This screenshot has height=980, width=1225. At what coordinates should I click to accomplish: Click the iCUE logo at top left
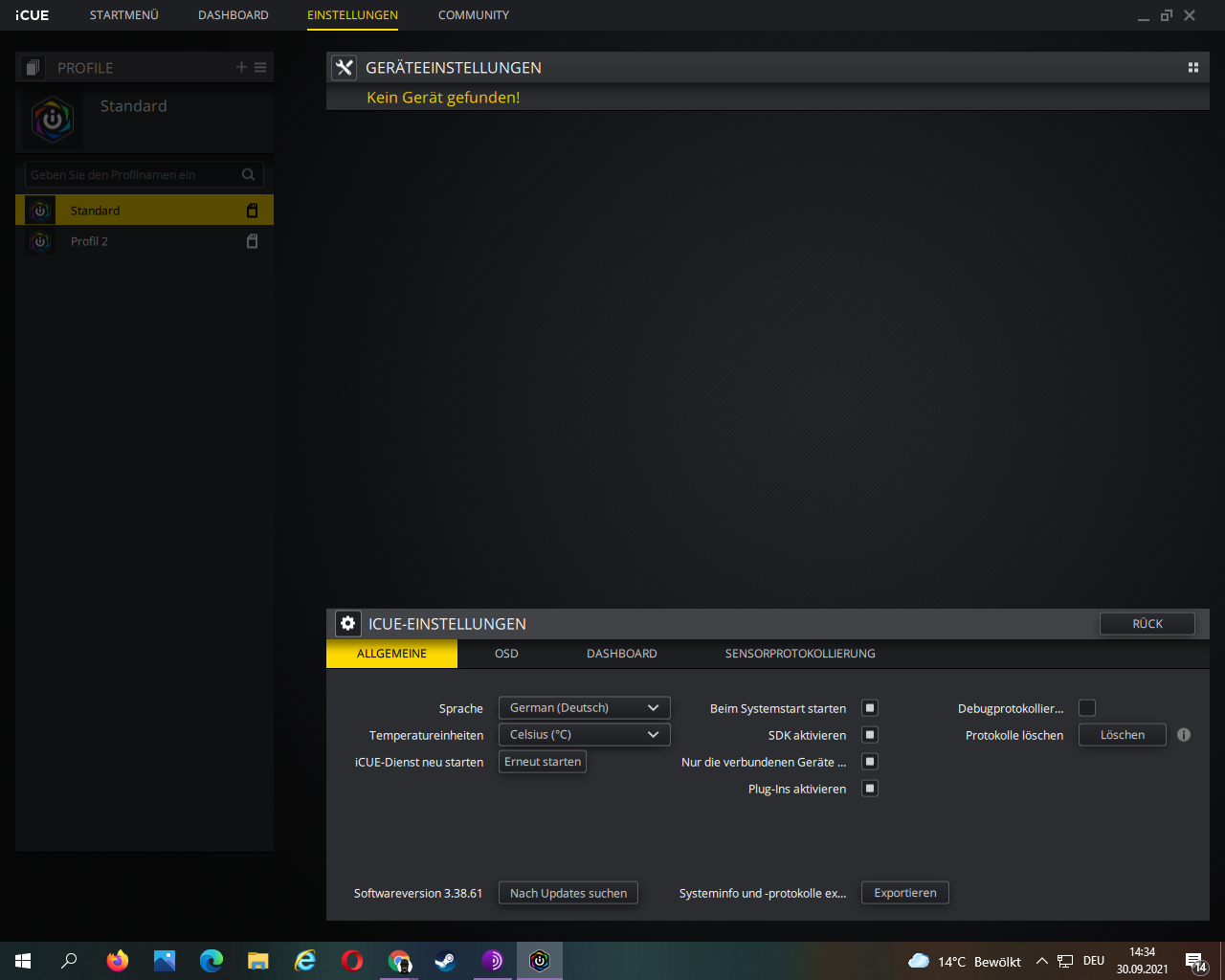pos(33,15)
